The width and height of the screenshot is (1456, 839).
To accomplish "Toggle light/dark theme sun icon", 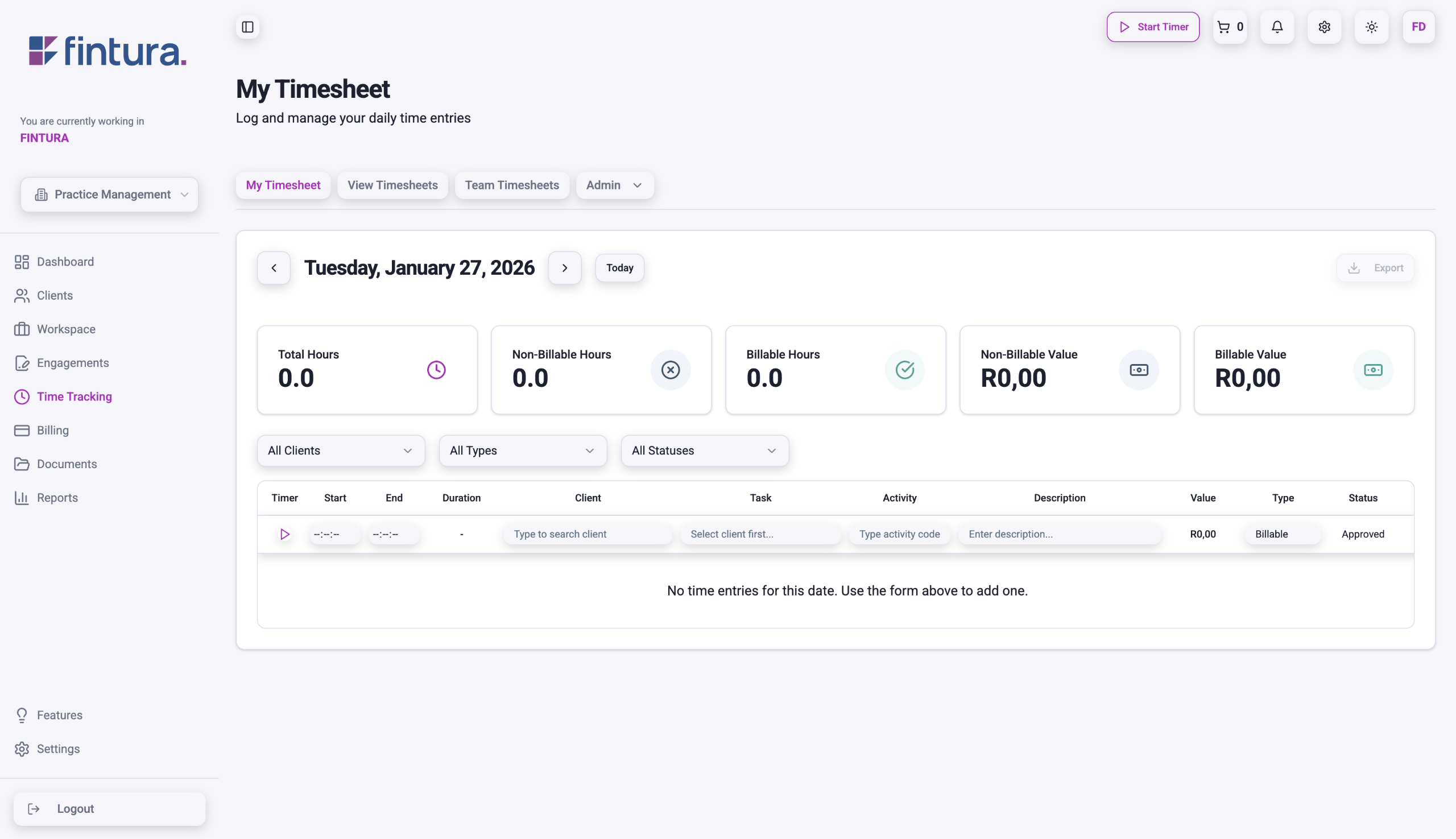I will (1371, 27).
